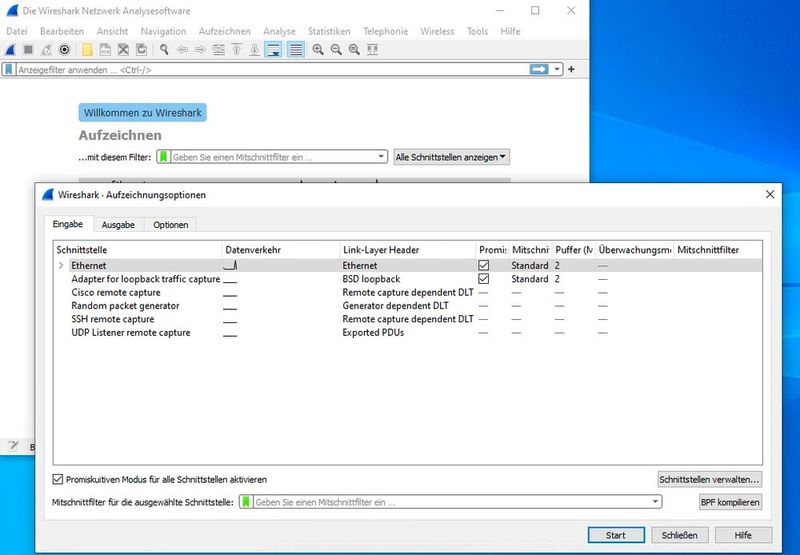Click the Schließen button
The width and height of the screenshot is (800, 555).
[679, 535]
